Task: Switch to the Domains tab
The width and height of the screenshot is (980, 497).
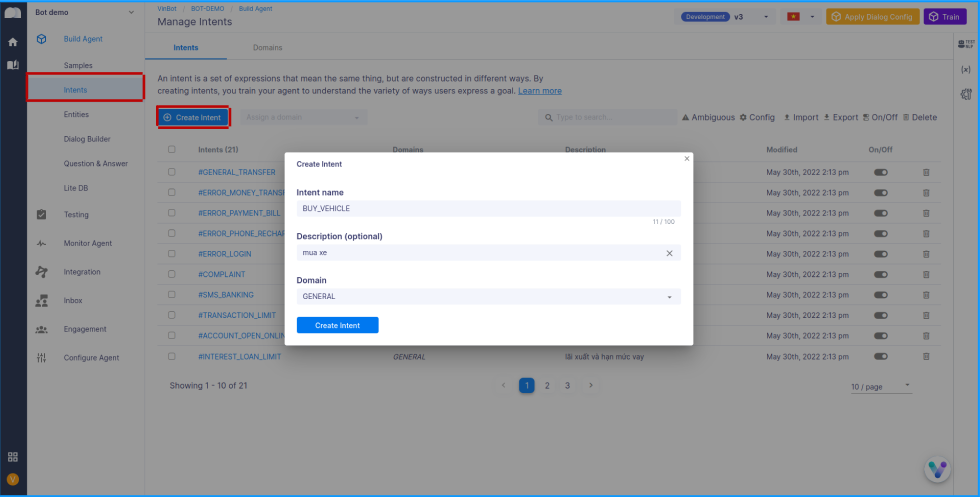Action: pyautogui.click(x=266, y=48)
